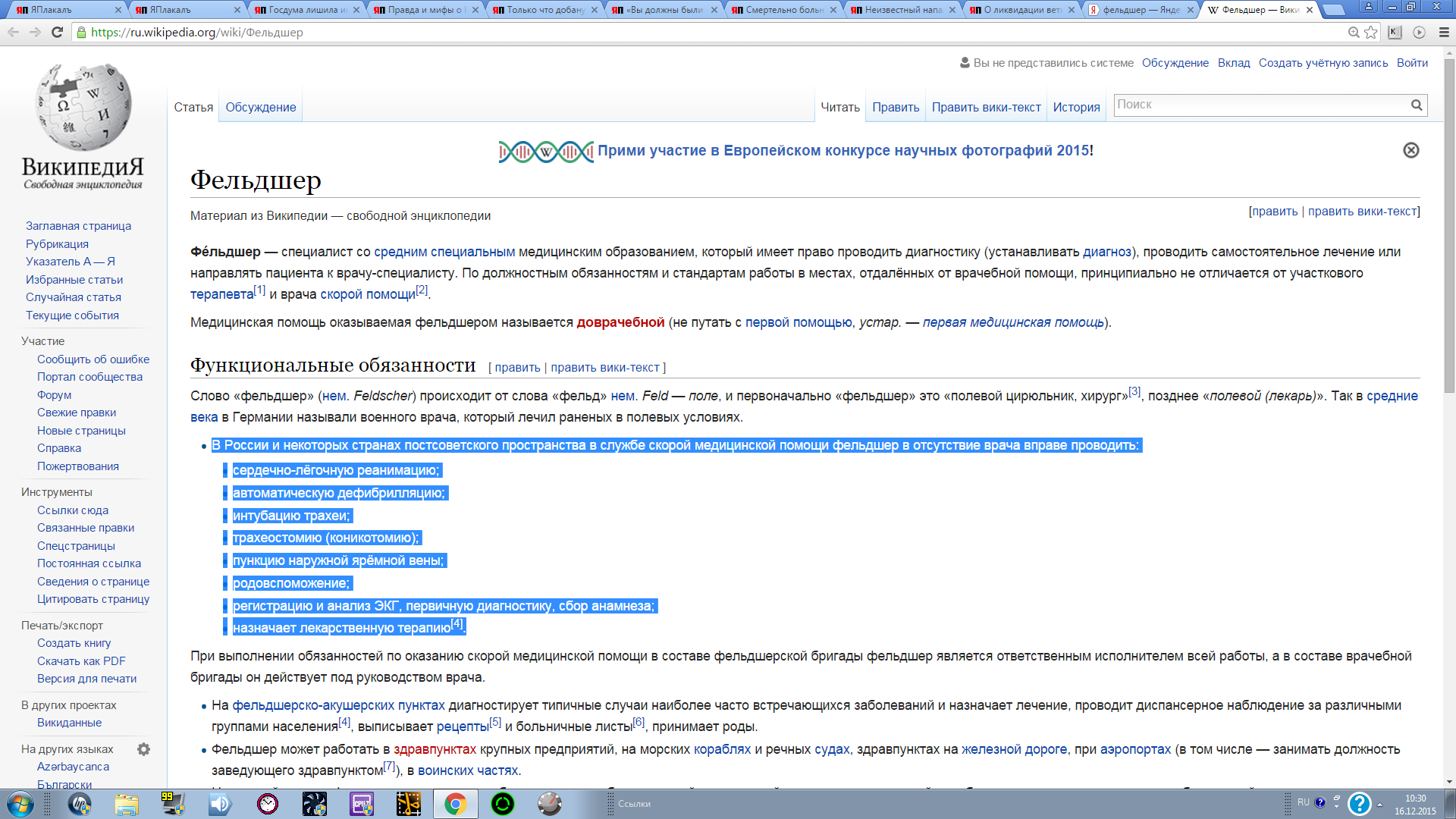Open the Править edit tab

pyautogui.click(x=896, y=107)
